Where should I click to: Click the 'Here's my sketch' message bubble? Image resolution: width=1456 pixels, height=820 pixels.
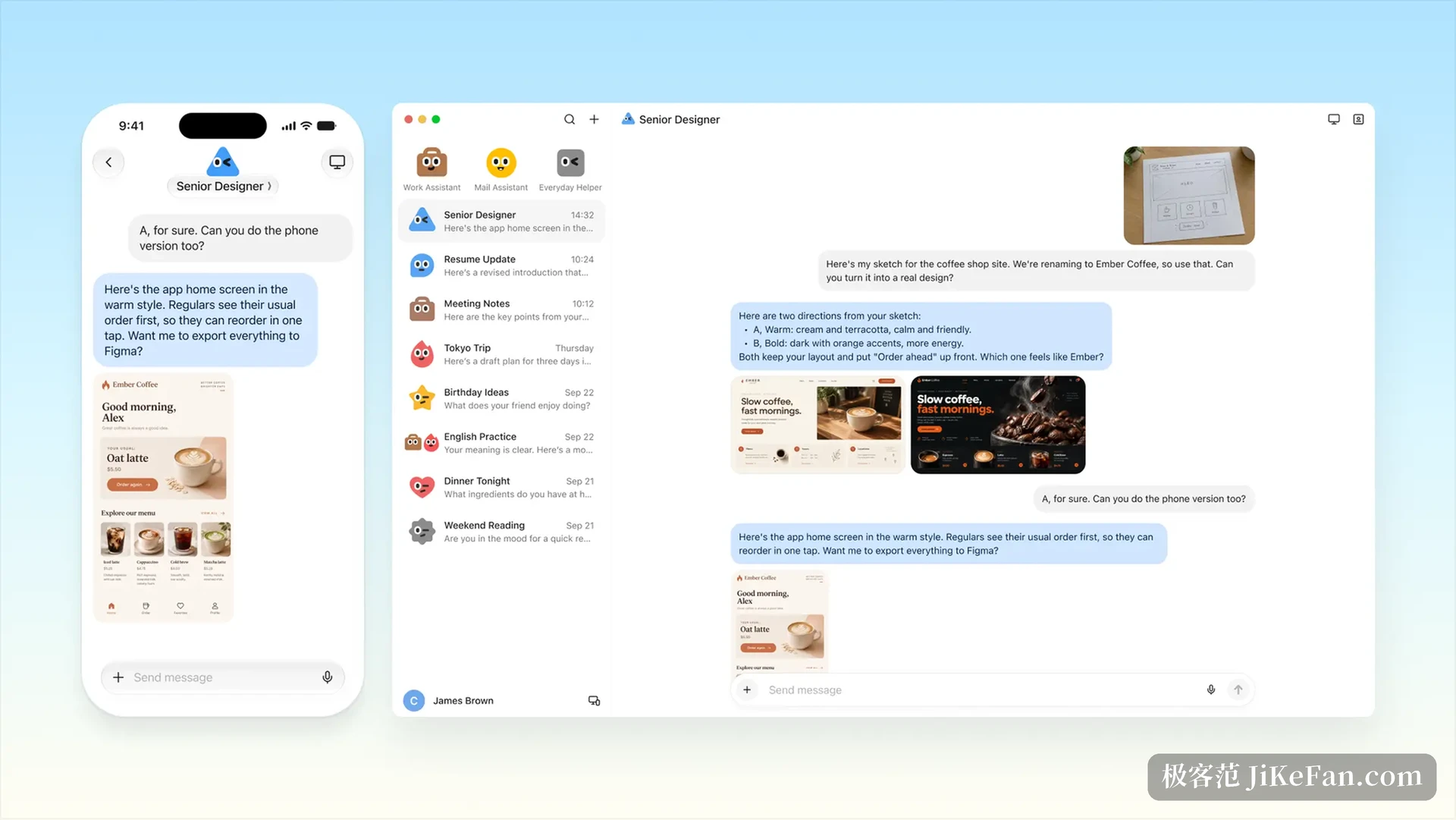tap(1036, 271)
